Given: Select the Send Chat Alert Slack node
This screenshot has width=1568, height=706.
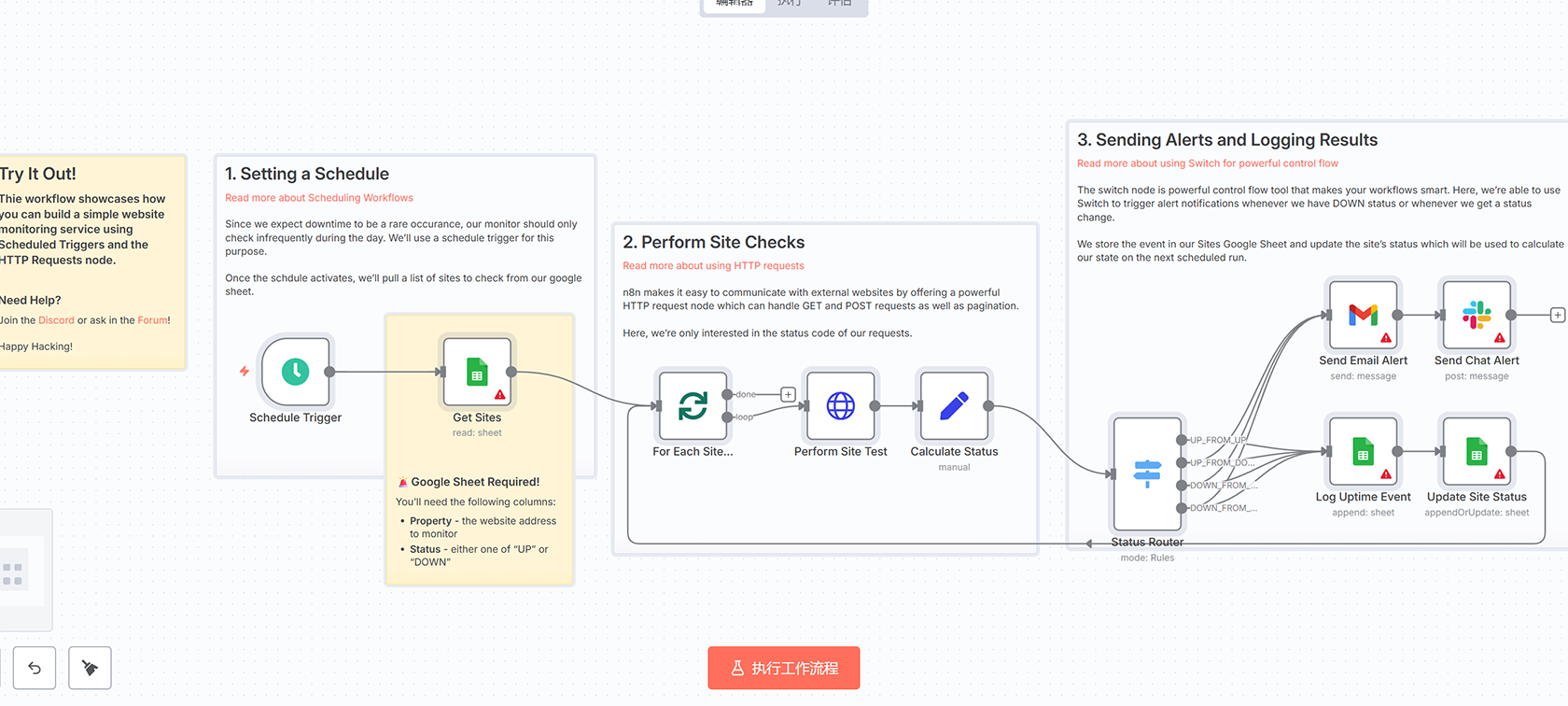Looking at the screenshot, I should 1476,315.
